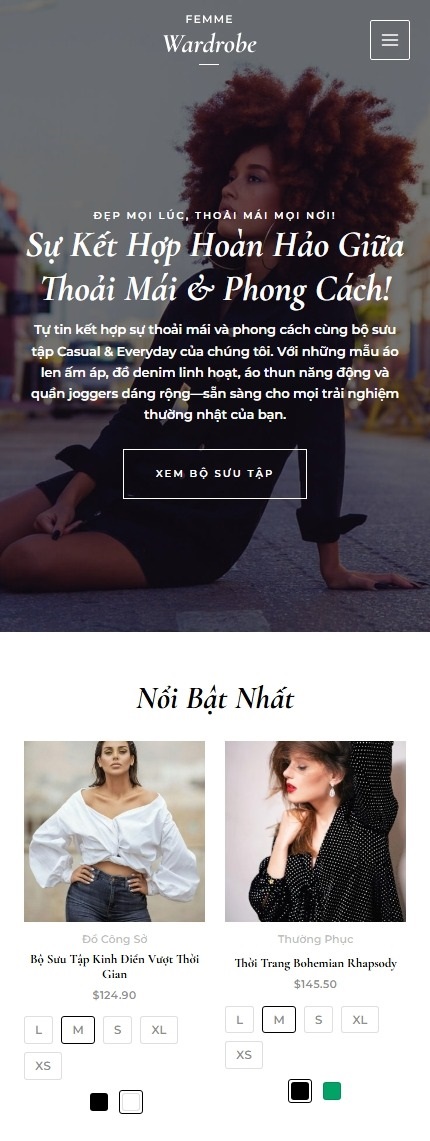Open Bộ Sưu Tập Kinh Điển Vượt Thời Gian

point(114,966)
